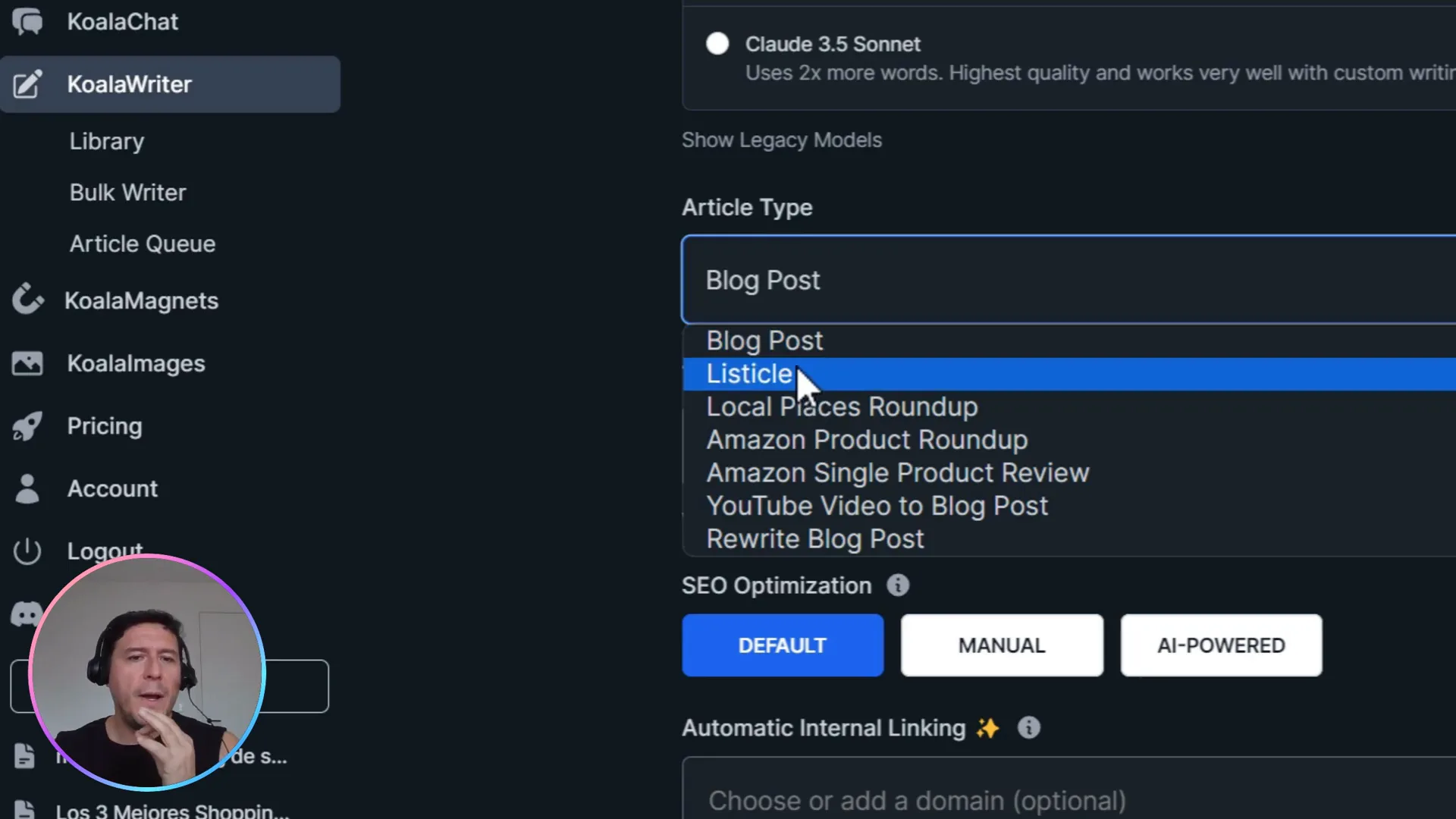
Task: Go to Pricing page
Action: 105,426
